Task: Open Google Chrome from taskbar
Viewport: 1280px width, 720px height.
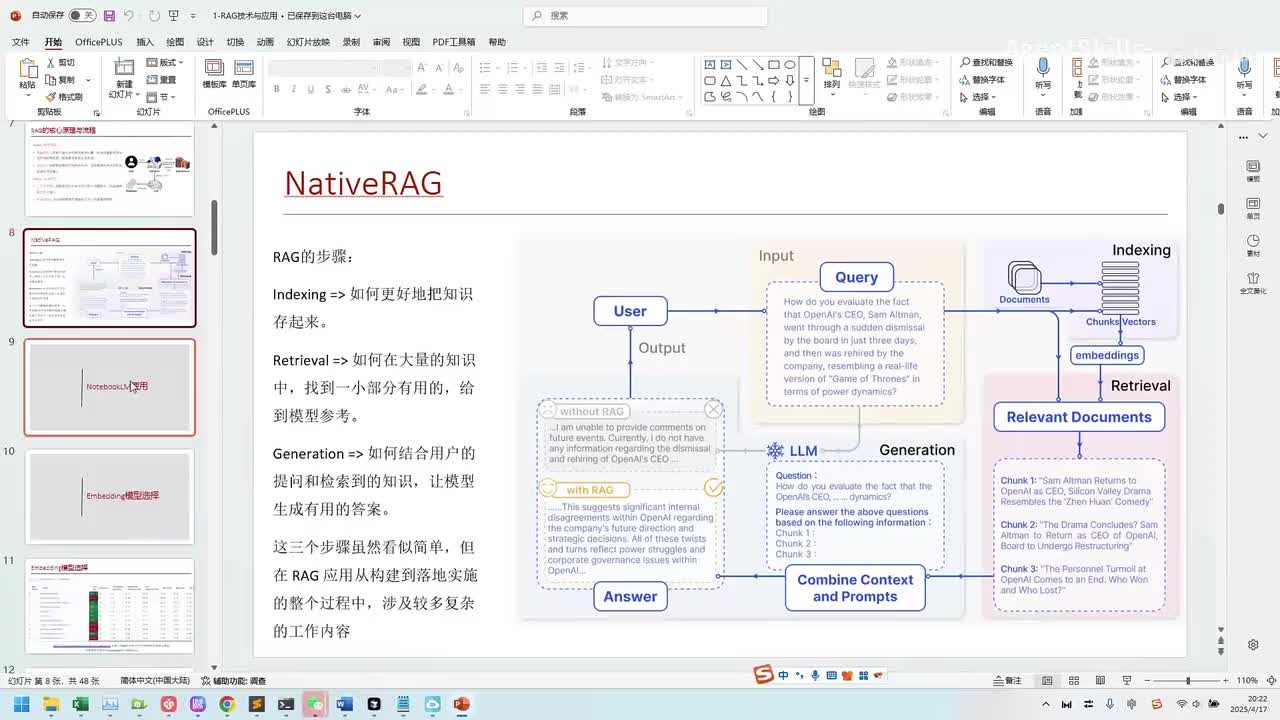Action: (227, 704)
